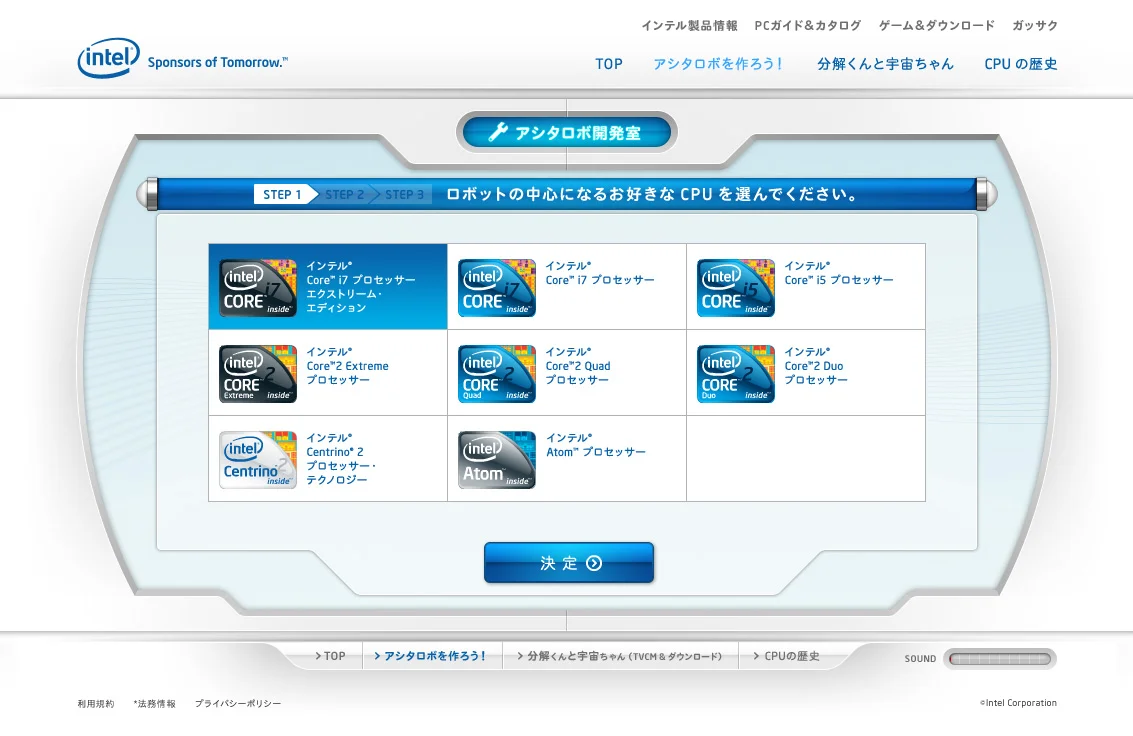This screenshot has height=736, width=1133.
Task: Select the STEP 2 tab
Action: click(x=345, y=194)
